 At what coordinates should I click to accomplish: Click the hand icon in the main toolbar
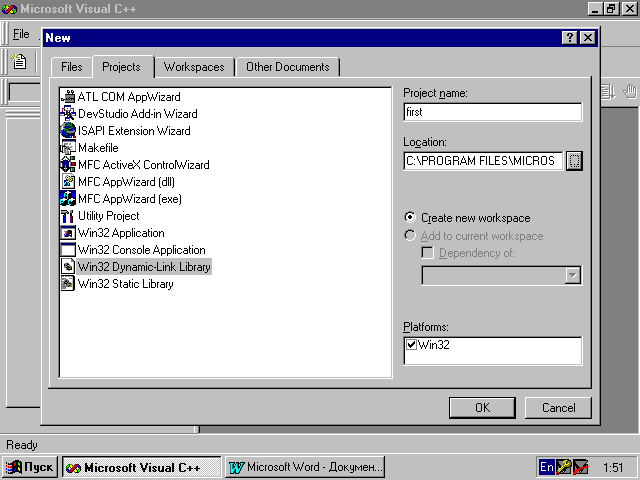630,92
